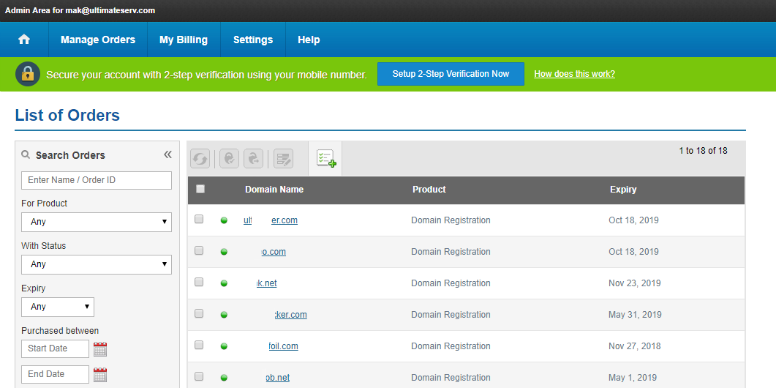Sort by Domain Name column header
Viewport: 776px width, 388px height.
274,190
